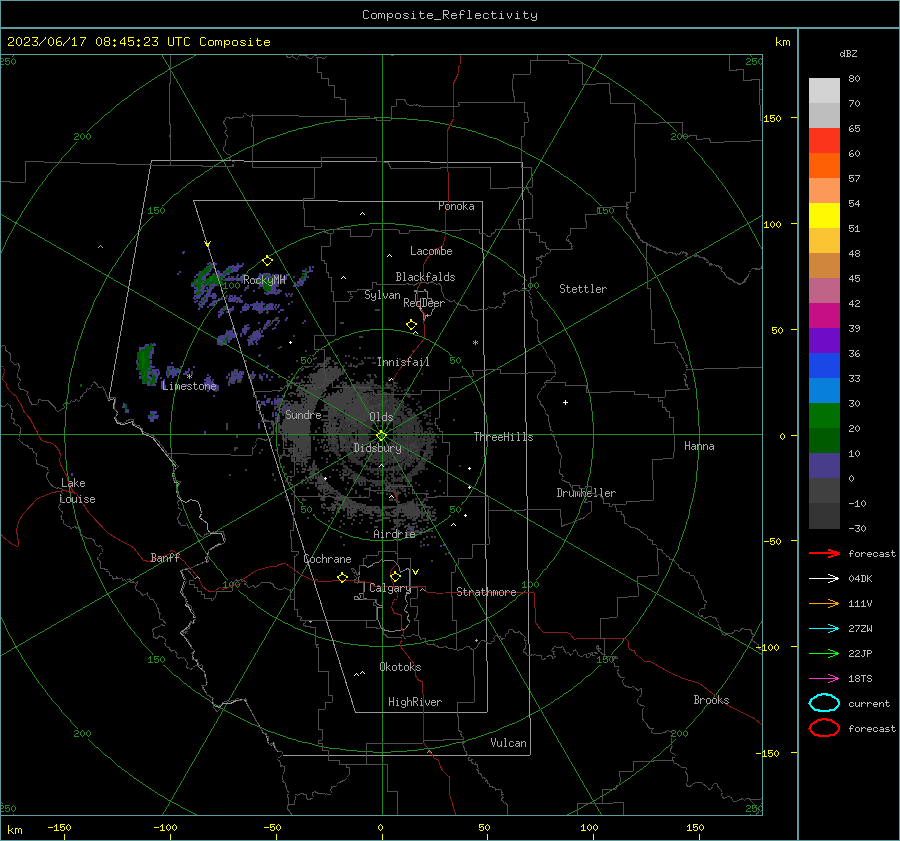
Task: Click the red forecast ellipse in legend
Action: click(824, 728)
